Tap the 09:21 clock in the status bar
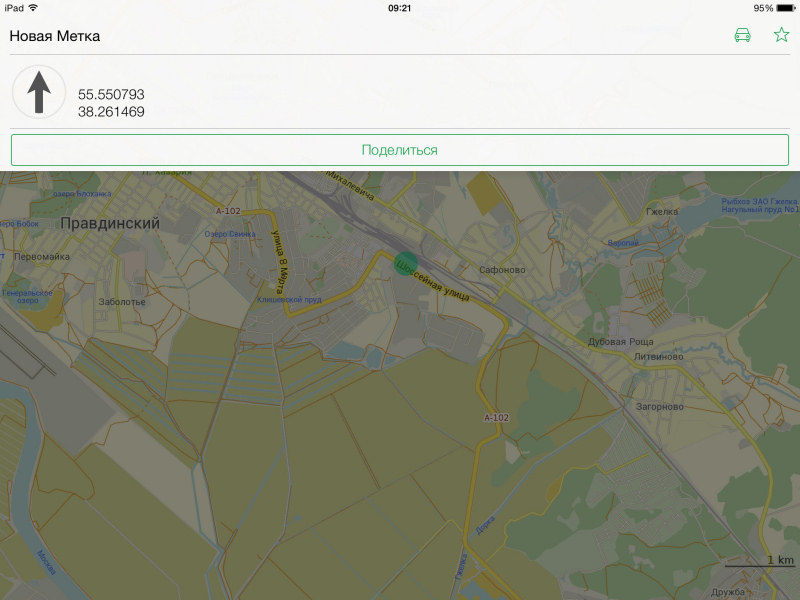 (399, 8)
